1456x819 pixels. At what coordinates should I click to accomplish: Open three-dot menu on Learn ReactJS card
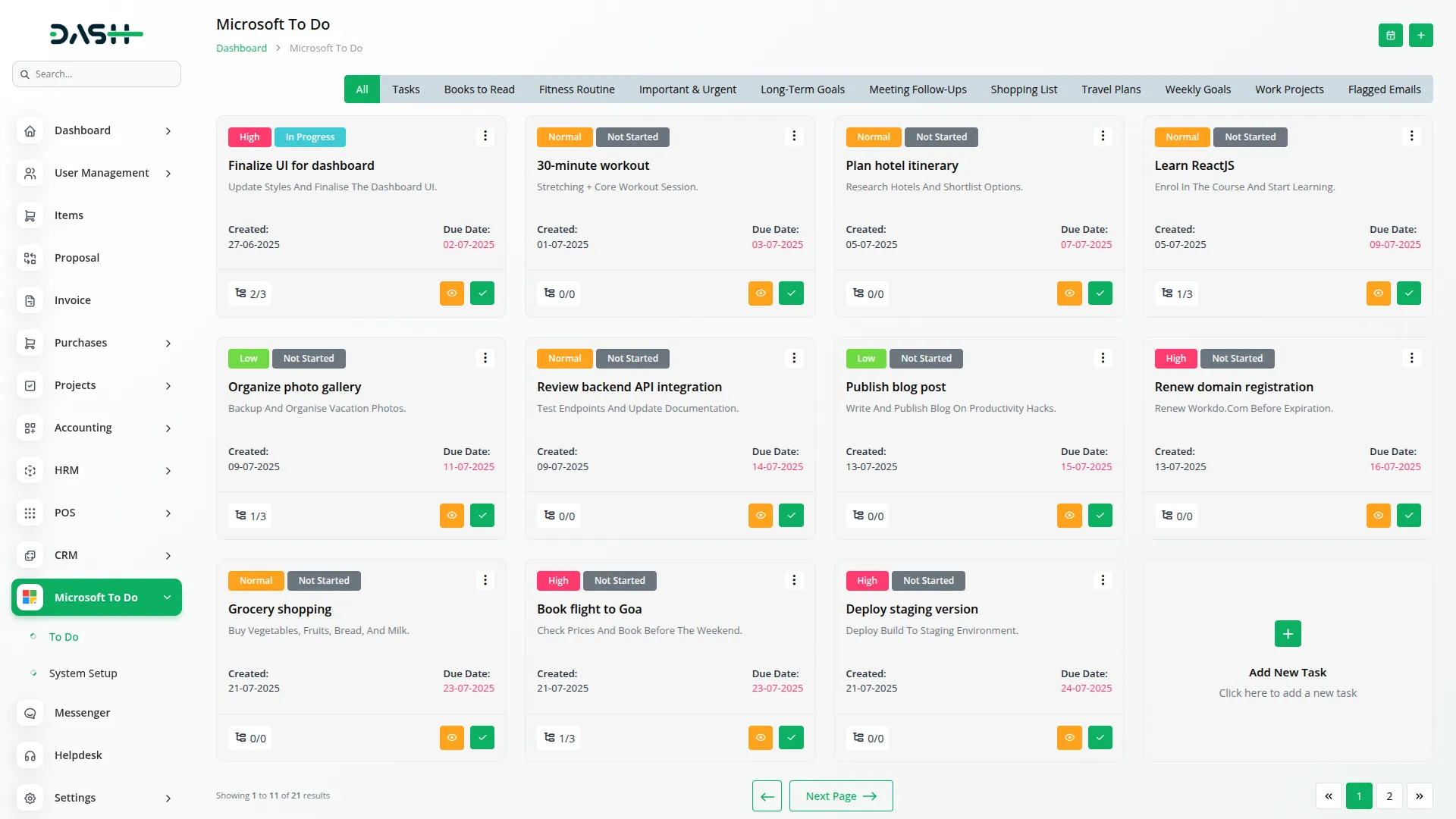point(1411,136)
